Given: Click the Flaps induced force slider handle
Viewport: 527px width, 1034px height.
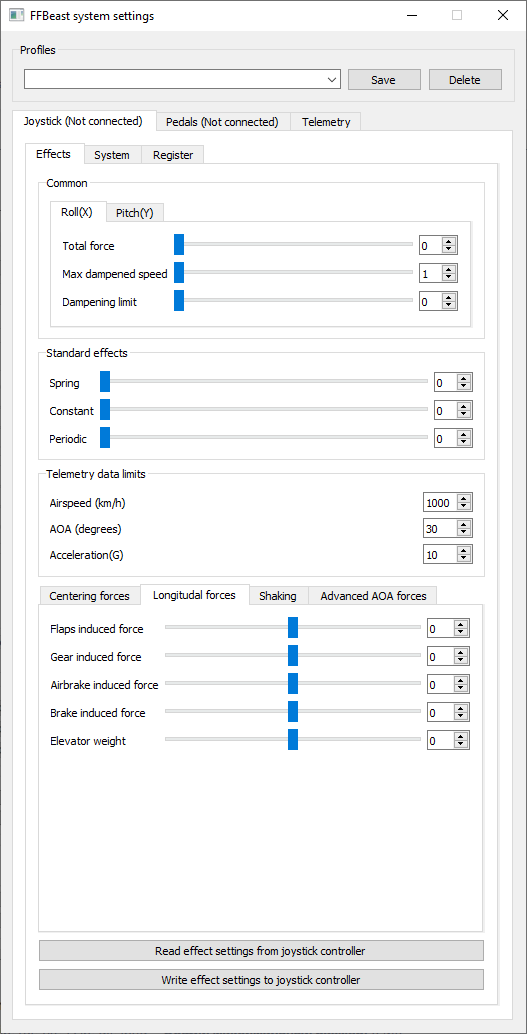Looking at the screenshot, I should (293, 628).
